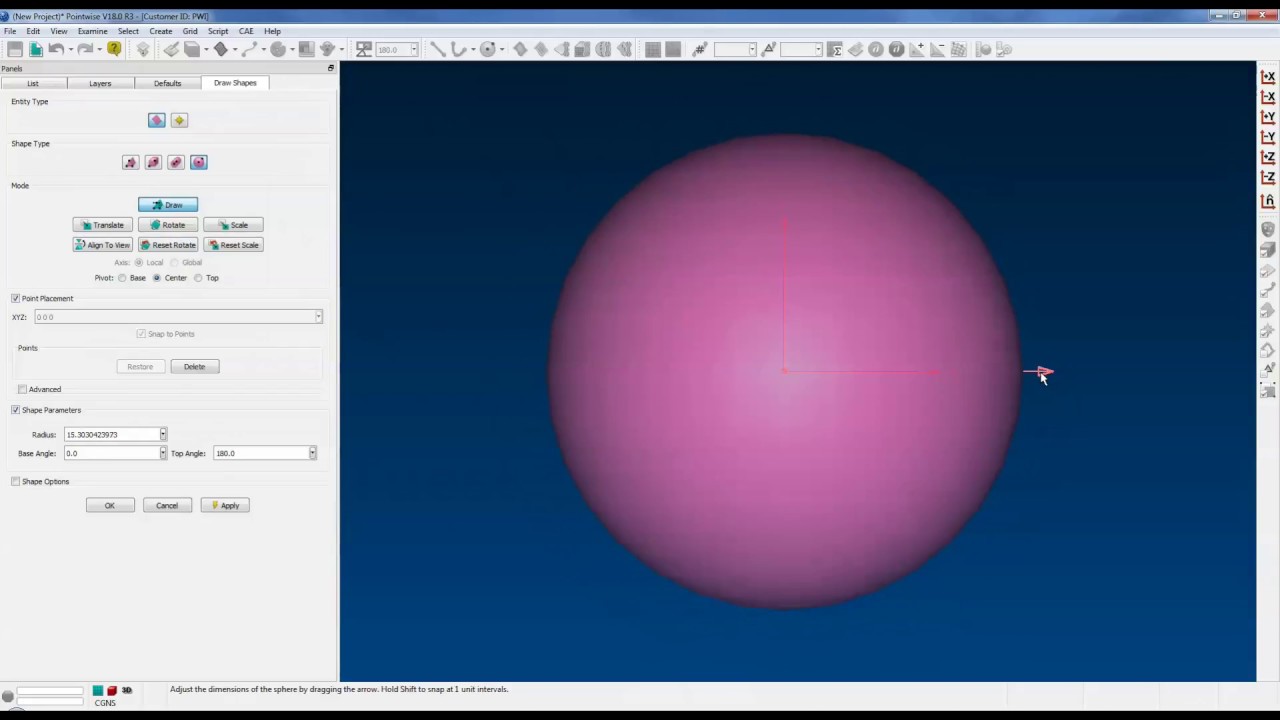Screen dimensions: 1280x720
Task: Open the Examine menu
Action: 92,31
